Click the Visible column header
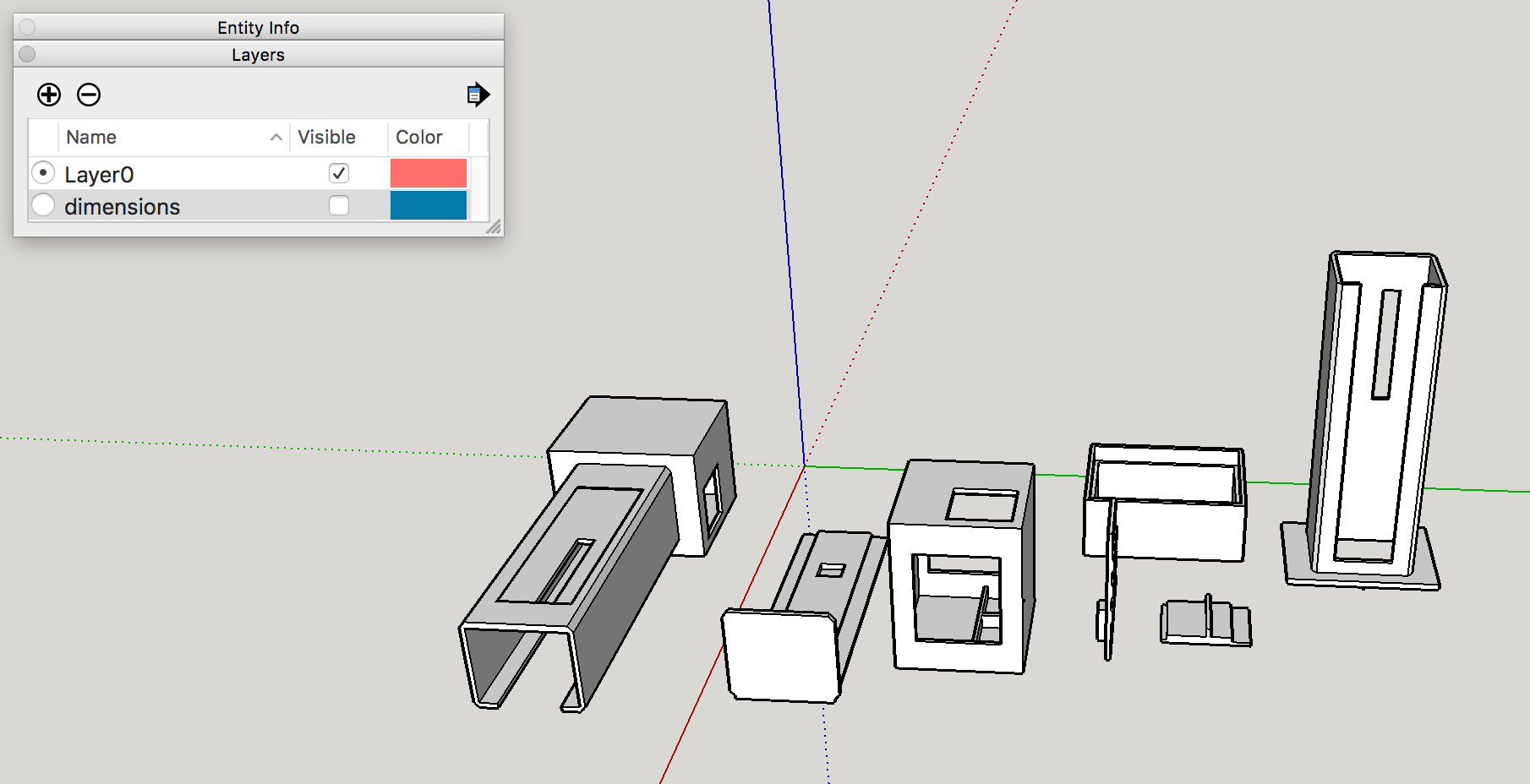 pyautogui.click(x=327, y=137)
